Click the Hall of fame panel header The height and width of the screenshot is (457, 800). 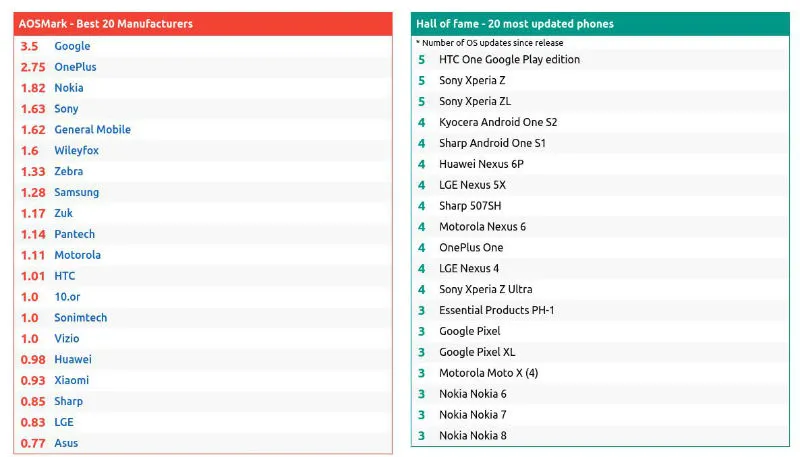[x=515, y=23]
